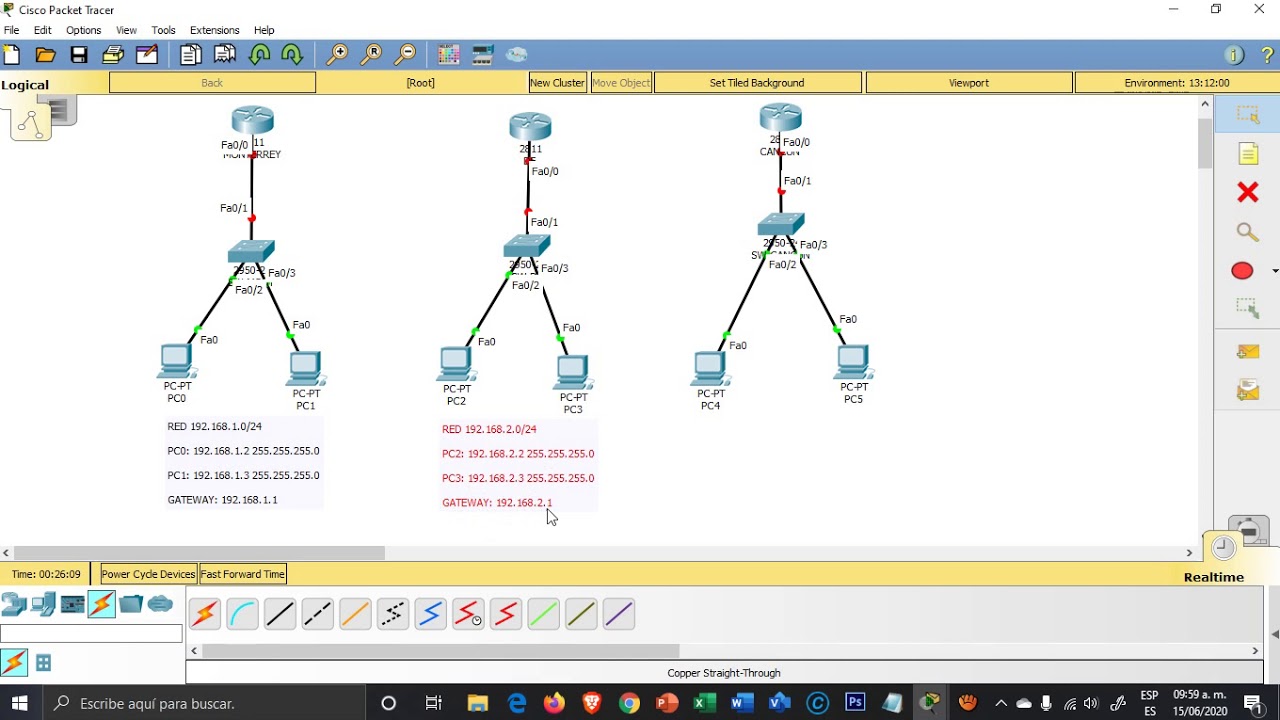Select purple USB cable
The width and height of the screenshot is (1280, 720).
click(619, 614)
